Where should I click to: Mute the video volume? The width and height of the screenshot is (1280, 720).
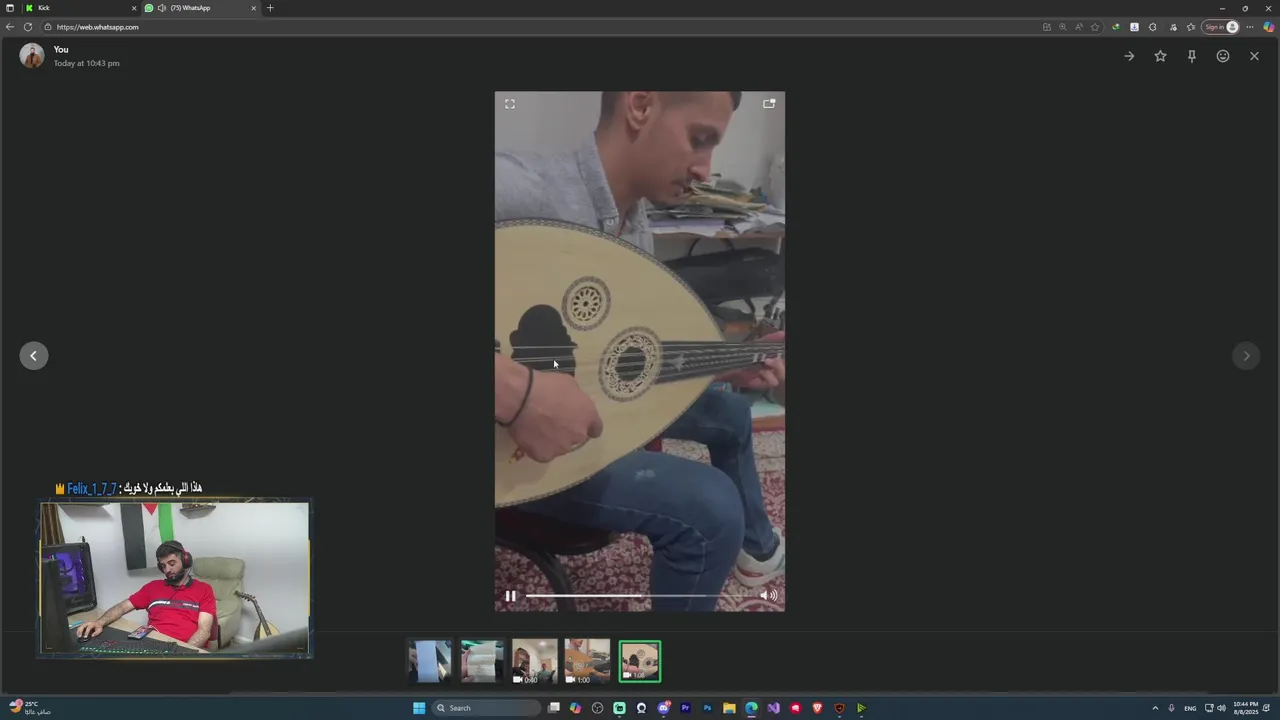768,595
